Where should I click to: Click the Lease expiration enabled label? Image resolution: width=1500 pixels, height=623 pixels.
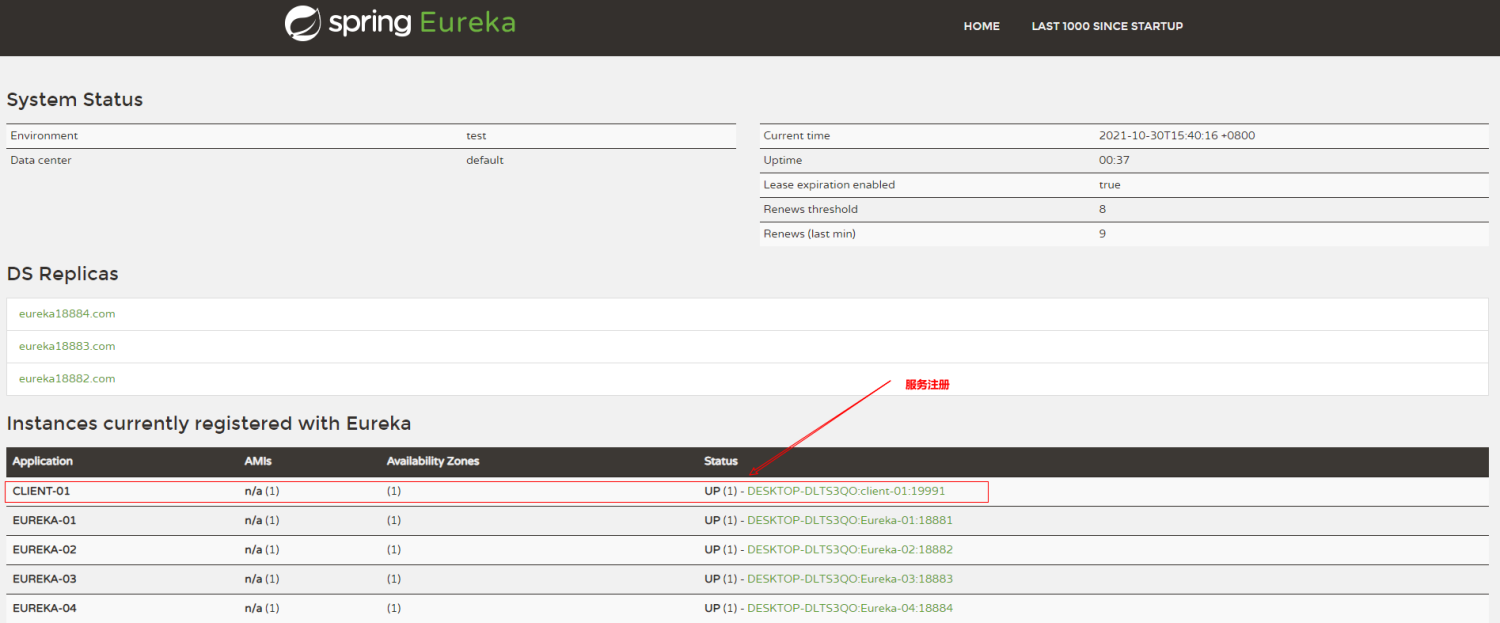click(829, 185)
